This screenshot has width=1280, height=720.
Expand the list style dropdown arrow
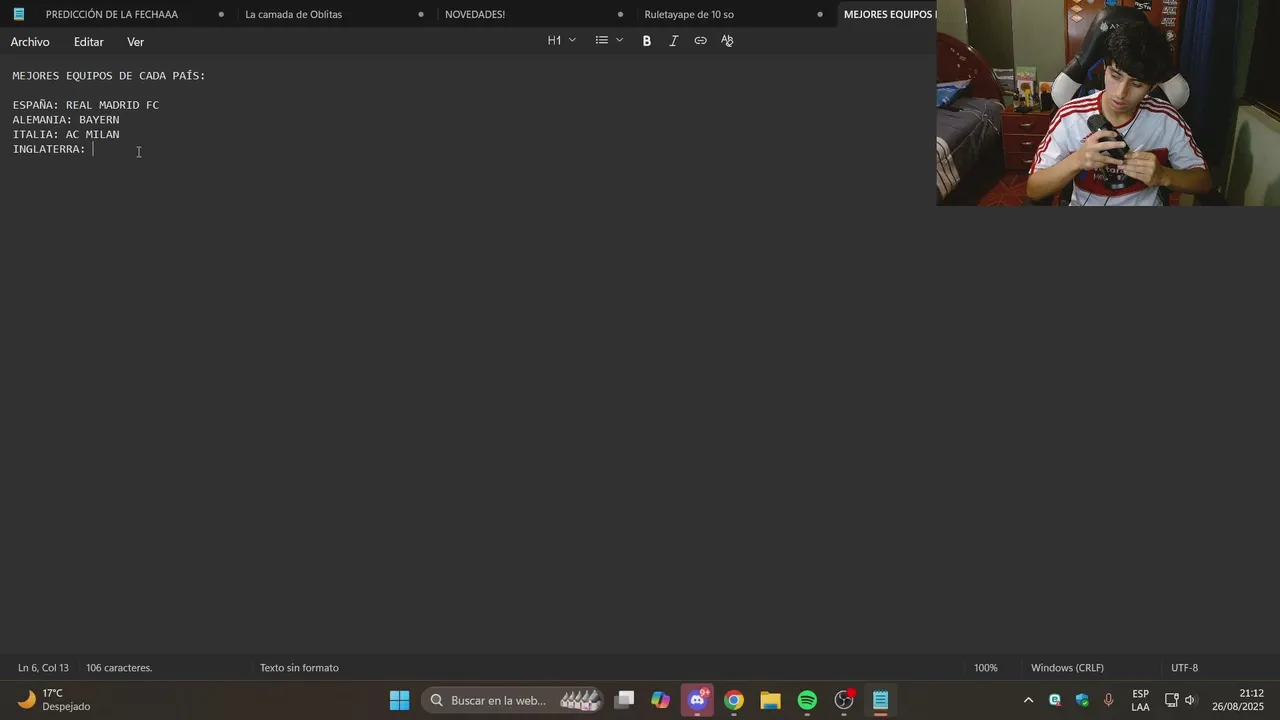click(x=619, y=41)
